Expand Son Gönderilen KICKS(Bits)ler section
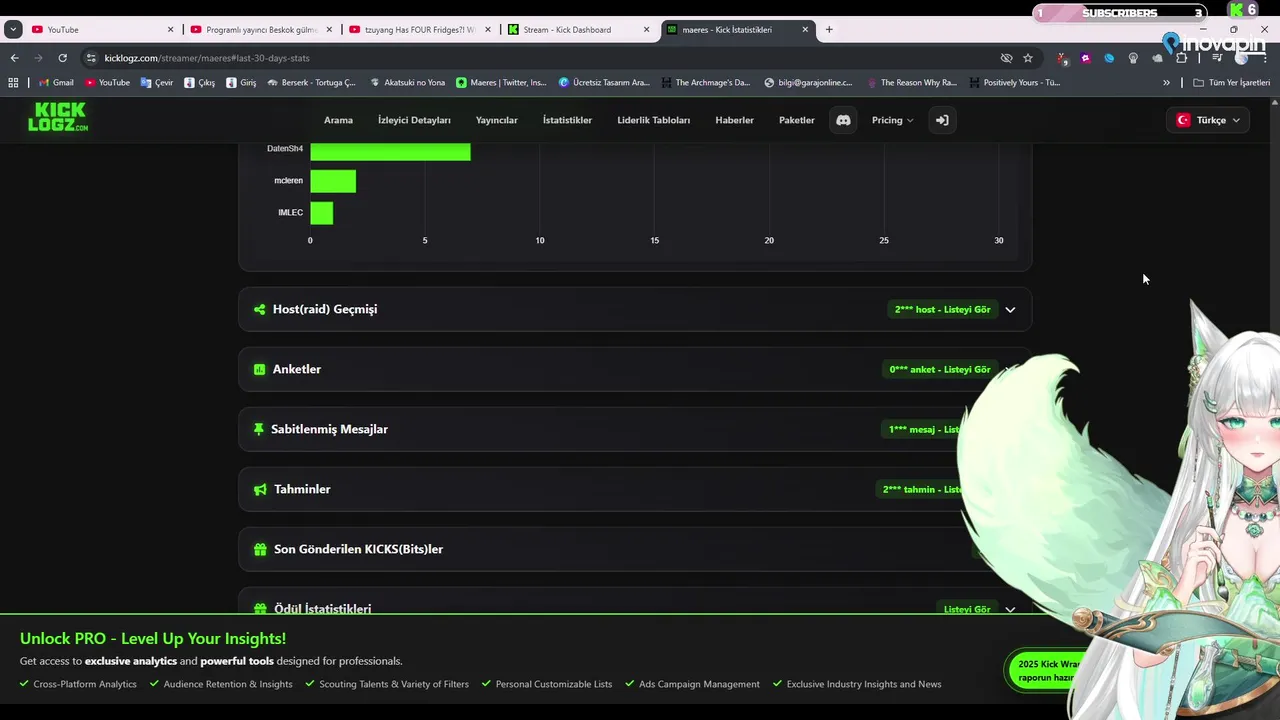The width and height of the screenshot is (1280, 720). (x=635, y=549)
